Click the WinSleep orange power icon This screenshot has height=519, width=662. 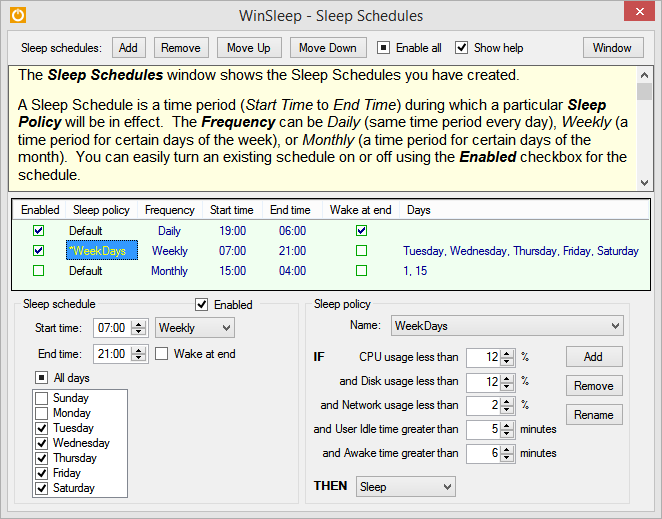pyautogui.click(x=18, y=15)
